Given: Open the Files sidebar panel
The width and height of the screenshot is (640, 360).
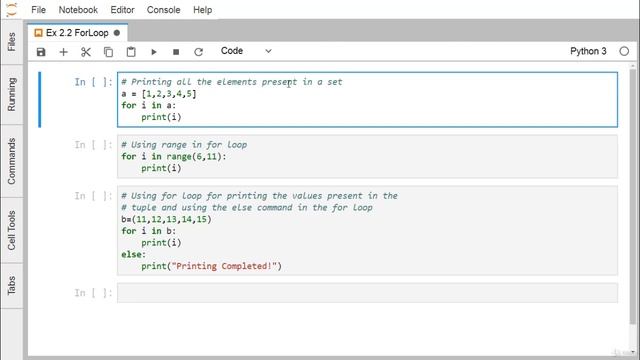Looking at the screenshot, I should pos(11,42).
